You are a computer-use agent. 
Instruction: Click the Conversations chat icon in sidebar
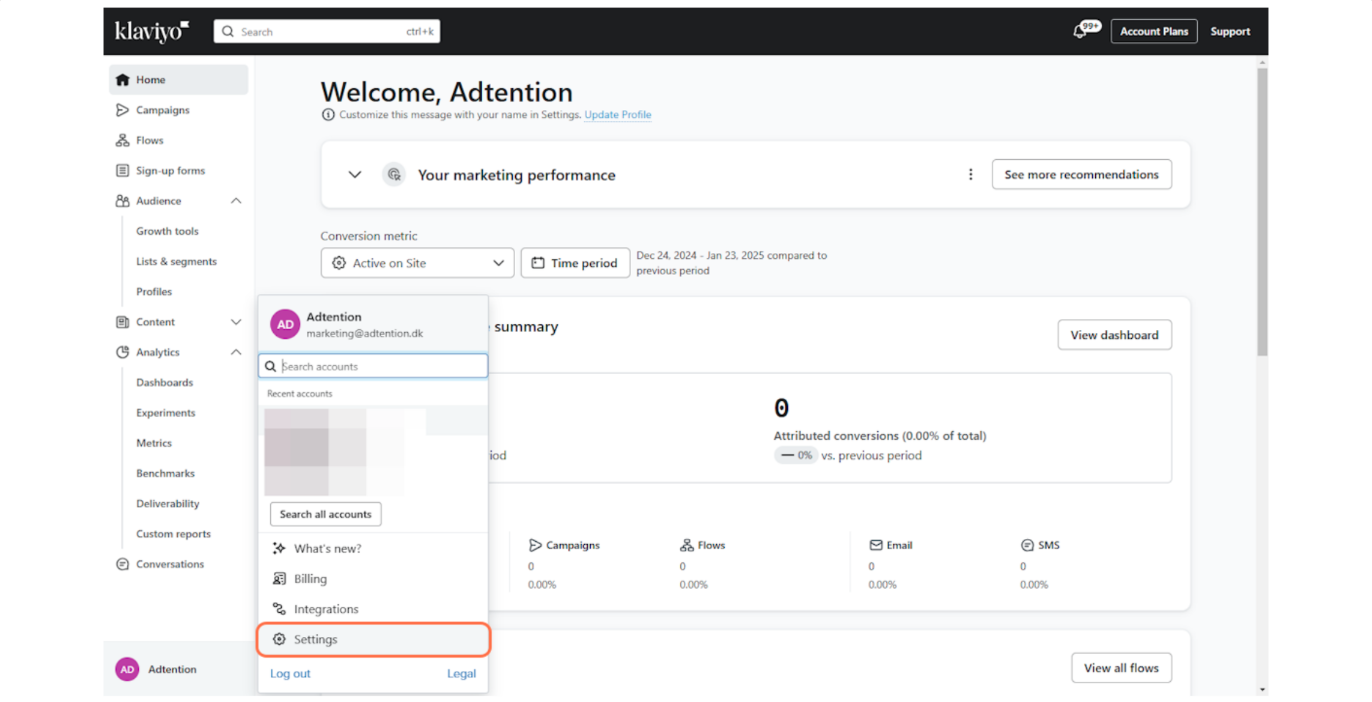(122, 565)
